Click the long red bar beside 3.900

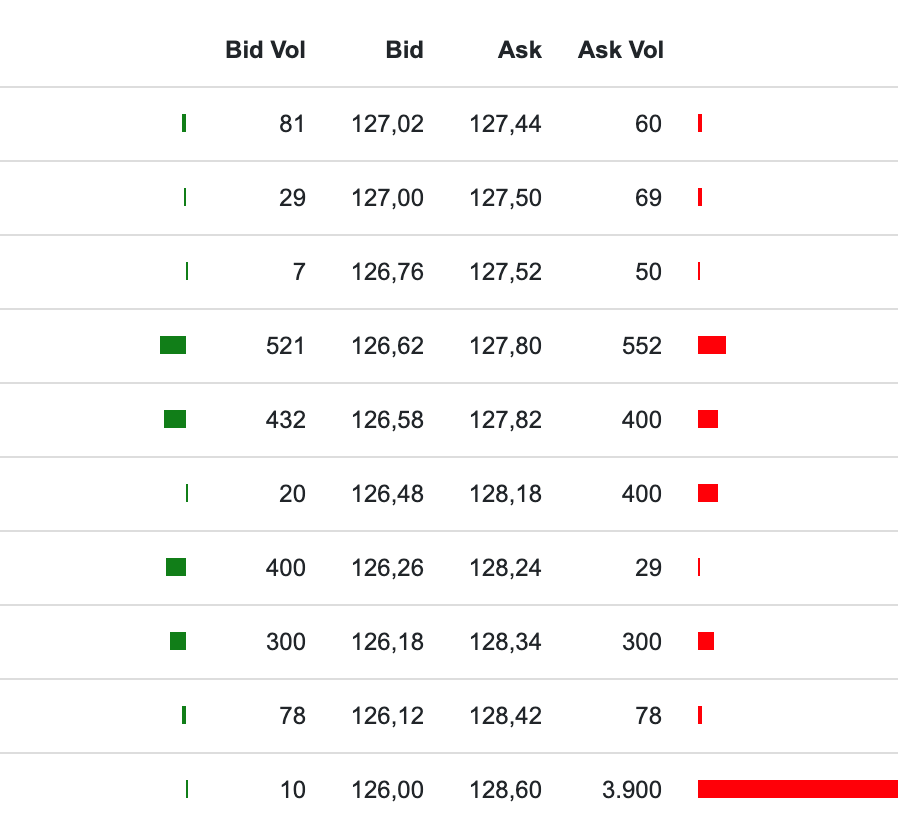tap(797, 789)
